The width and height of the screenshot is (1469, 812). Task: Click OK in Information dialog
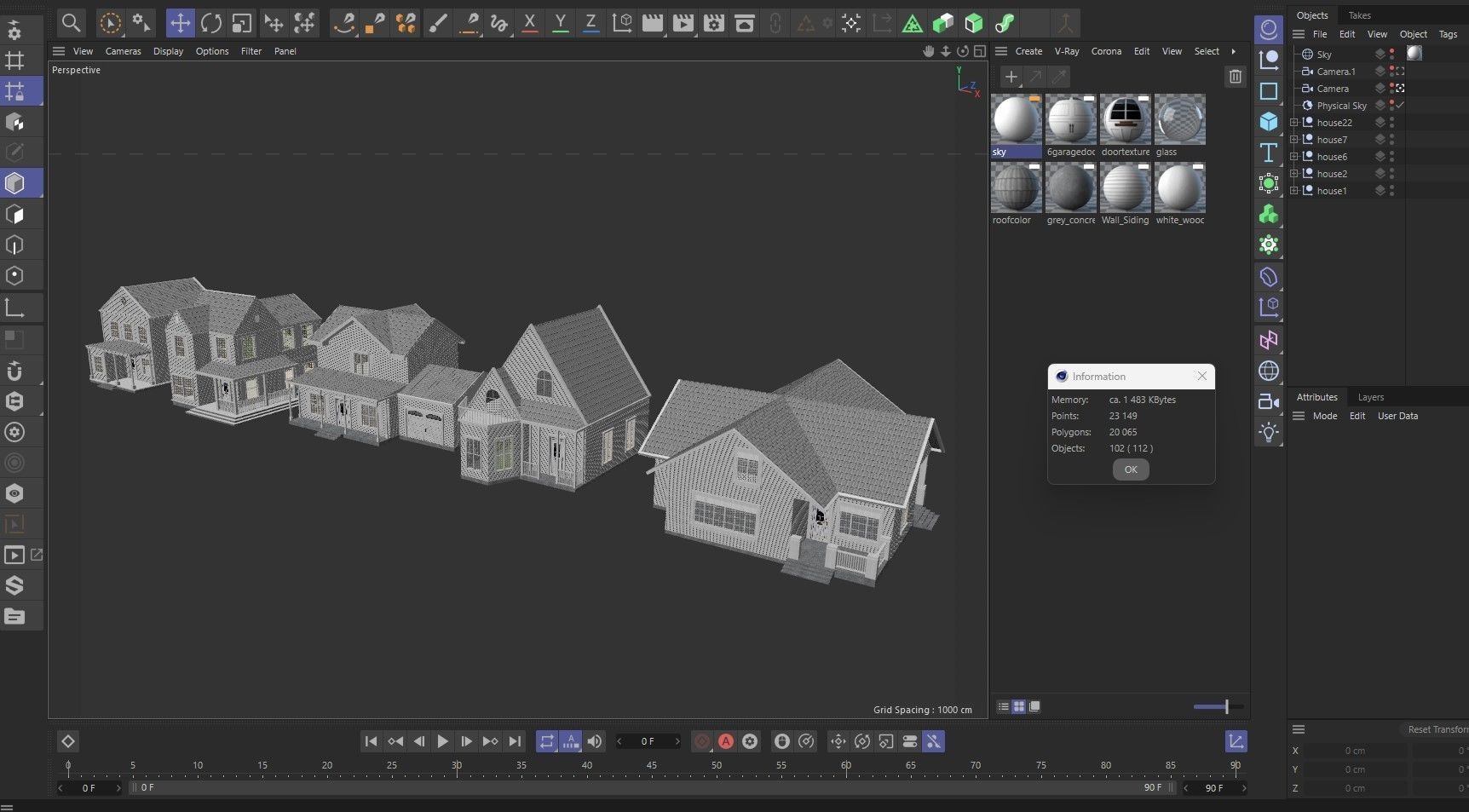tap(1131, 469)
